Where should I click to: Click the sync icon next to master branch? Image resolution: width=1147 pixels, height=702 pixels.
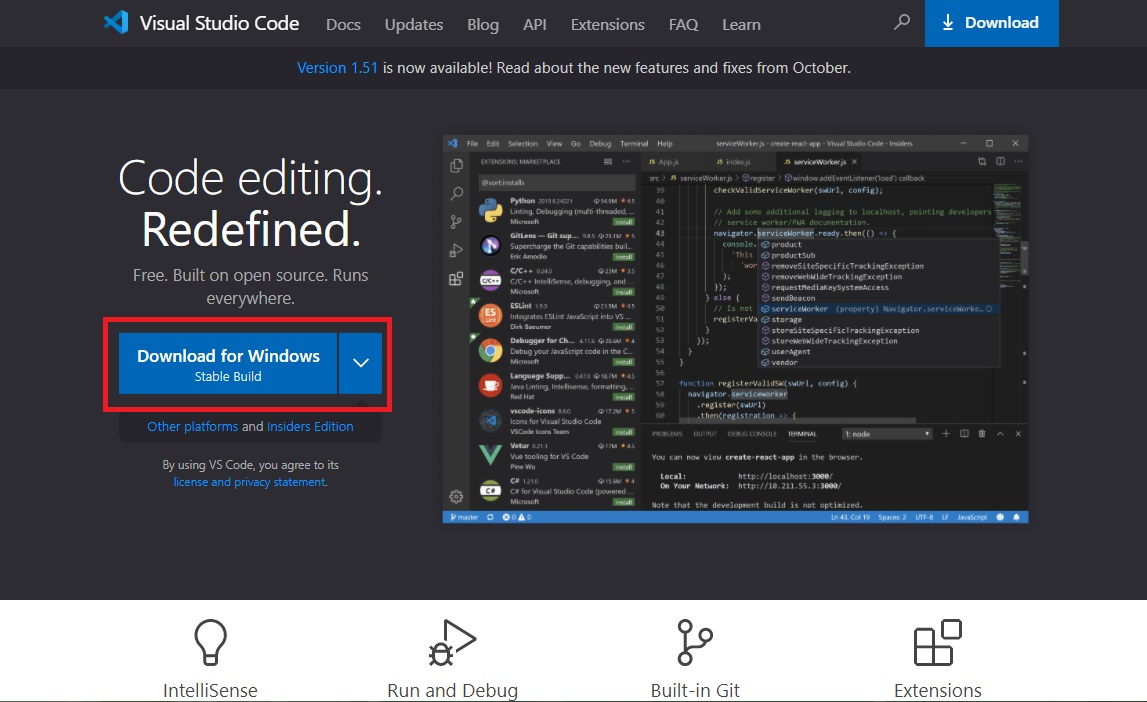tap(490, 517)
